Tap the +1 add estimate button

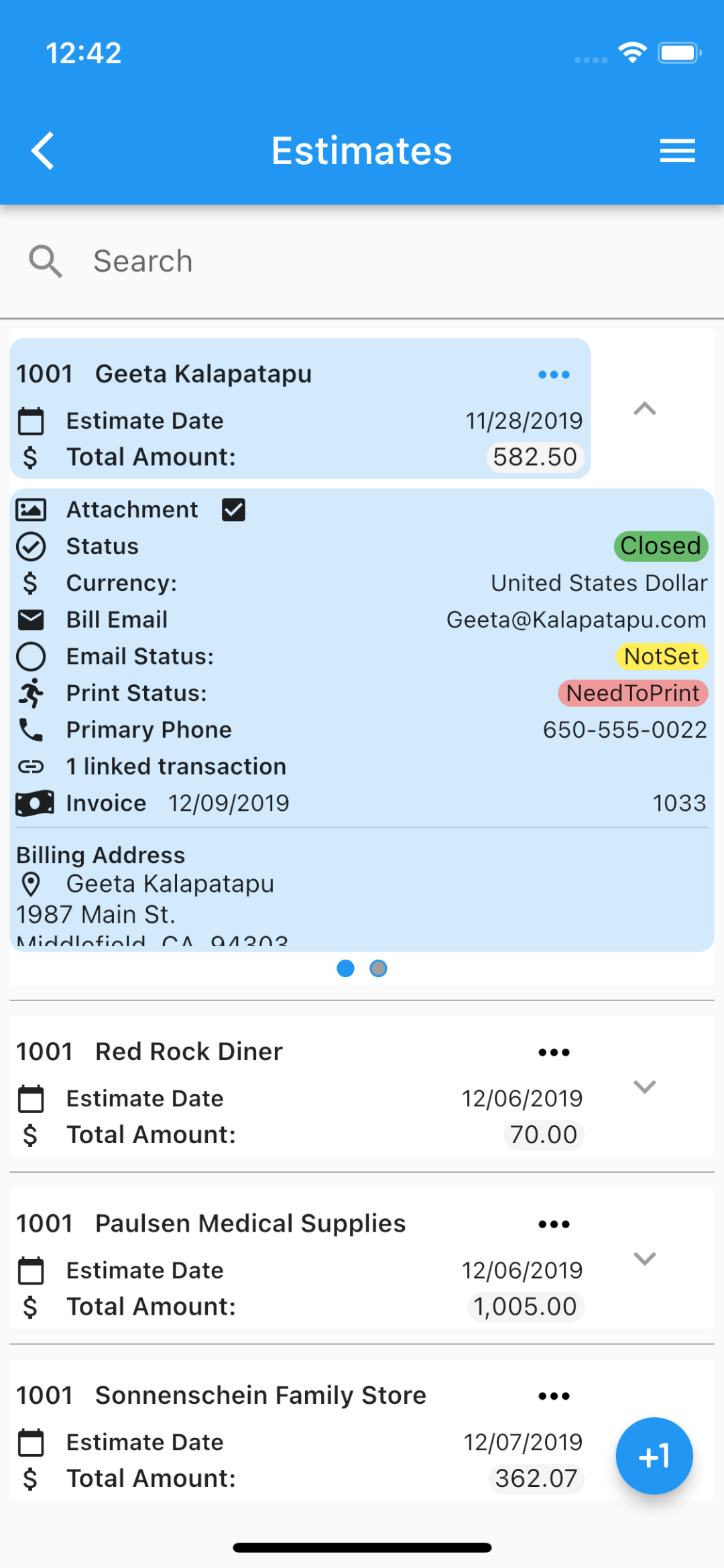654,1455
